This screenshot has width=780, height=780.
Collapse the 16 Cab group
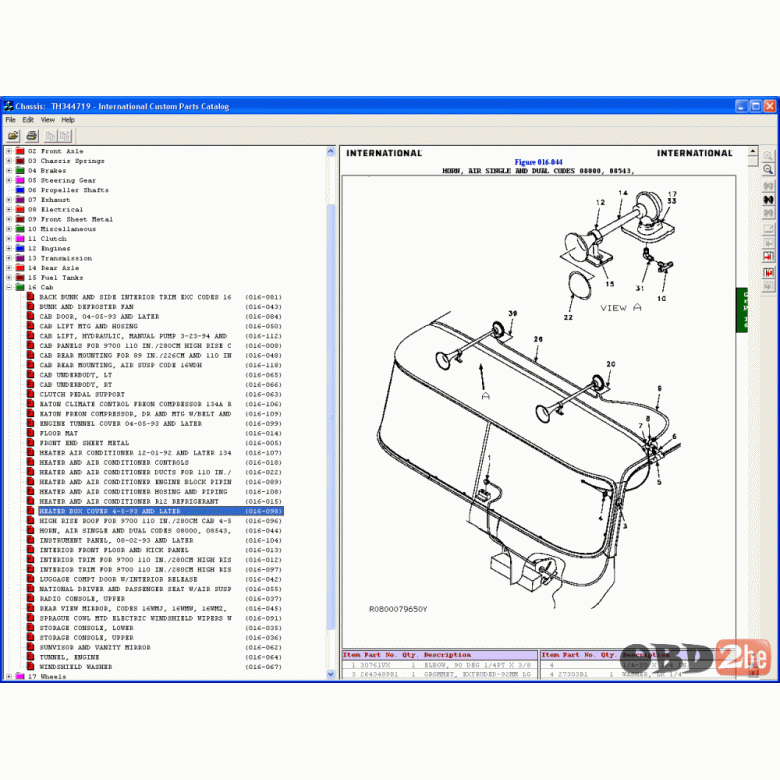(8, 287)
